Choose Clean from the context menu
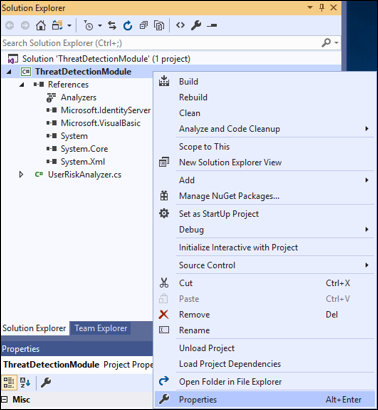The width and height of the screenshot is (378, 410). [x=265, y=113]
